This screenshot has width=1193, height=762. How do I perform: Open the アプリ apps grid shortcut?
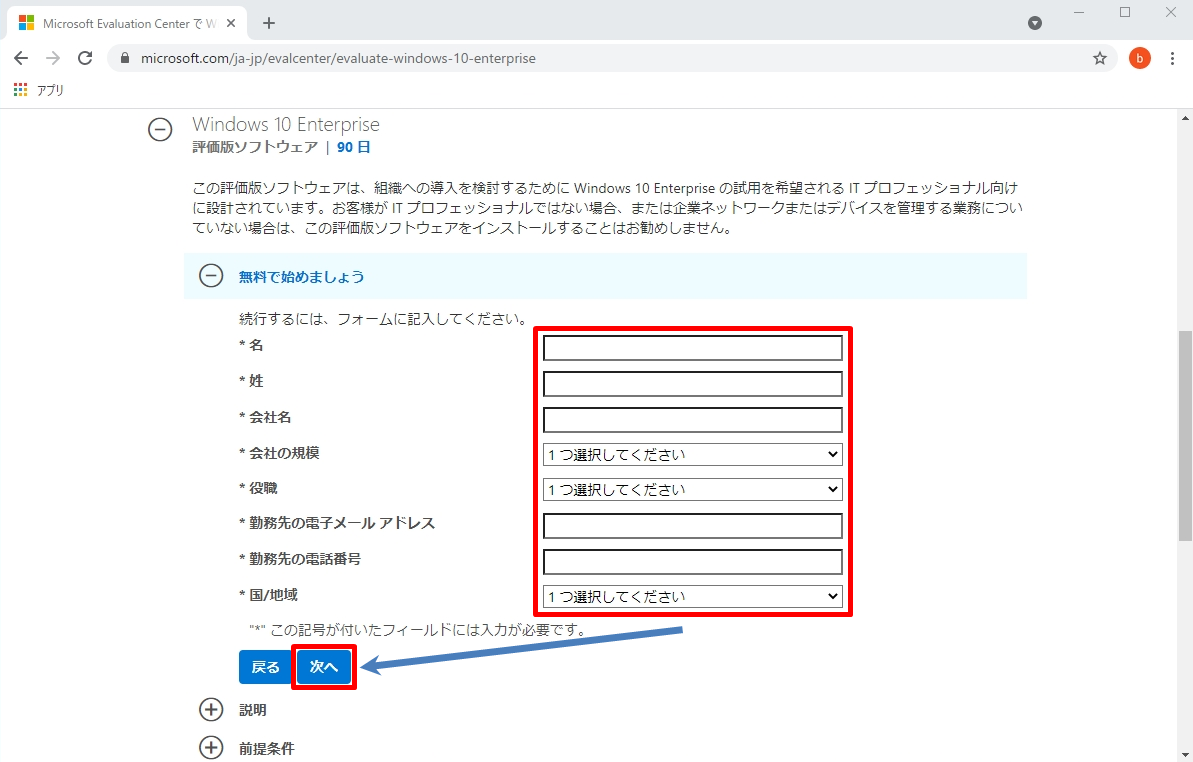39,90
